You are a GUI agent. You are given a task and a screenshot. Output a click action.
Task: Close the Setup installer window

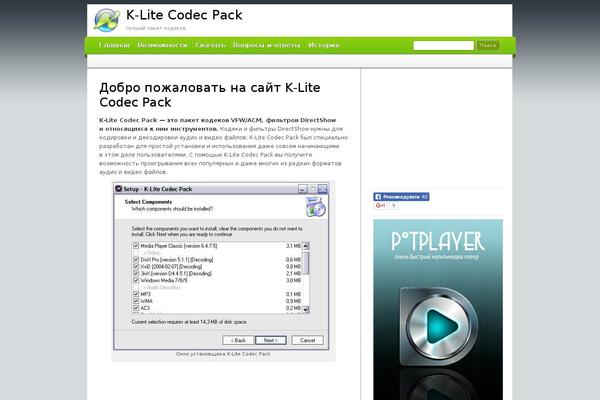(323, 189)
